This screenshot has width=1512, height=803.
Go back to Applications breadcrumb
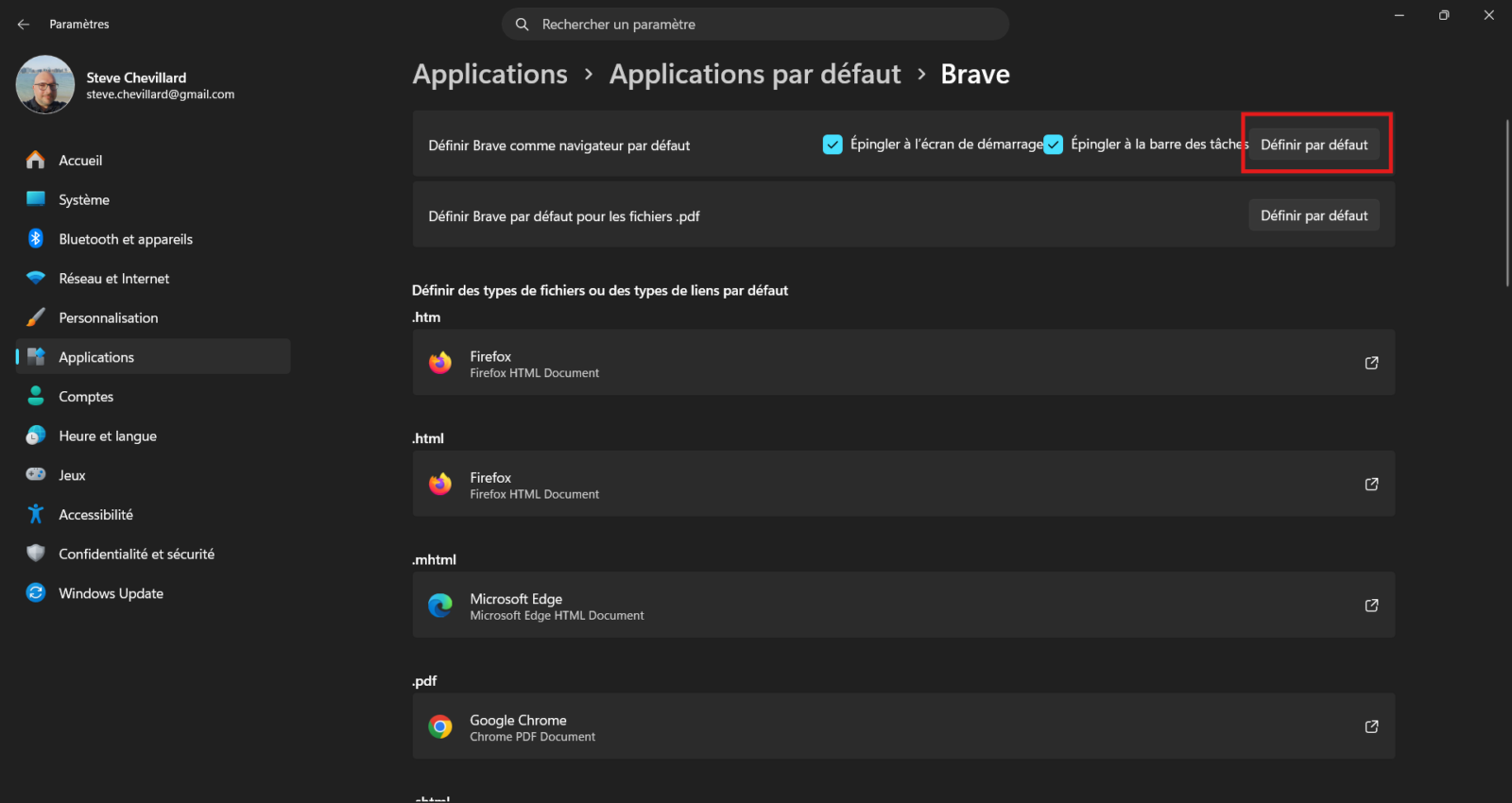pyautogui.click(x=490, y=74)
